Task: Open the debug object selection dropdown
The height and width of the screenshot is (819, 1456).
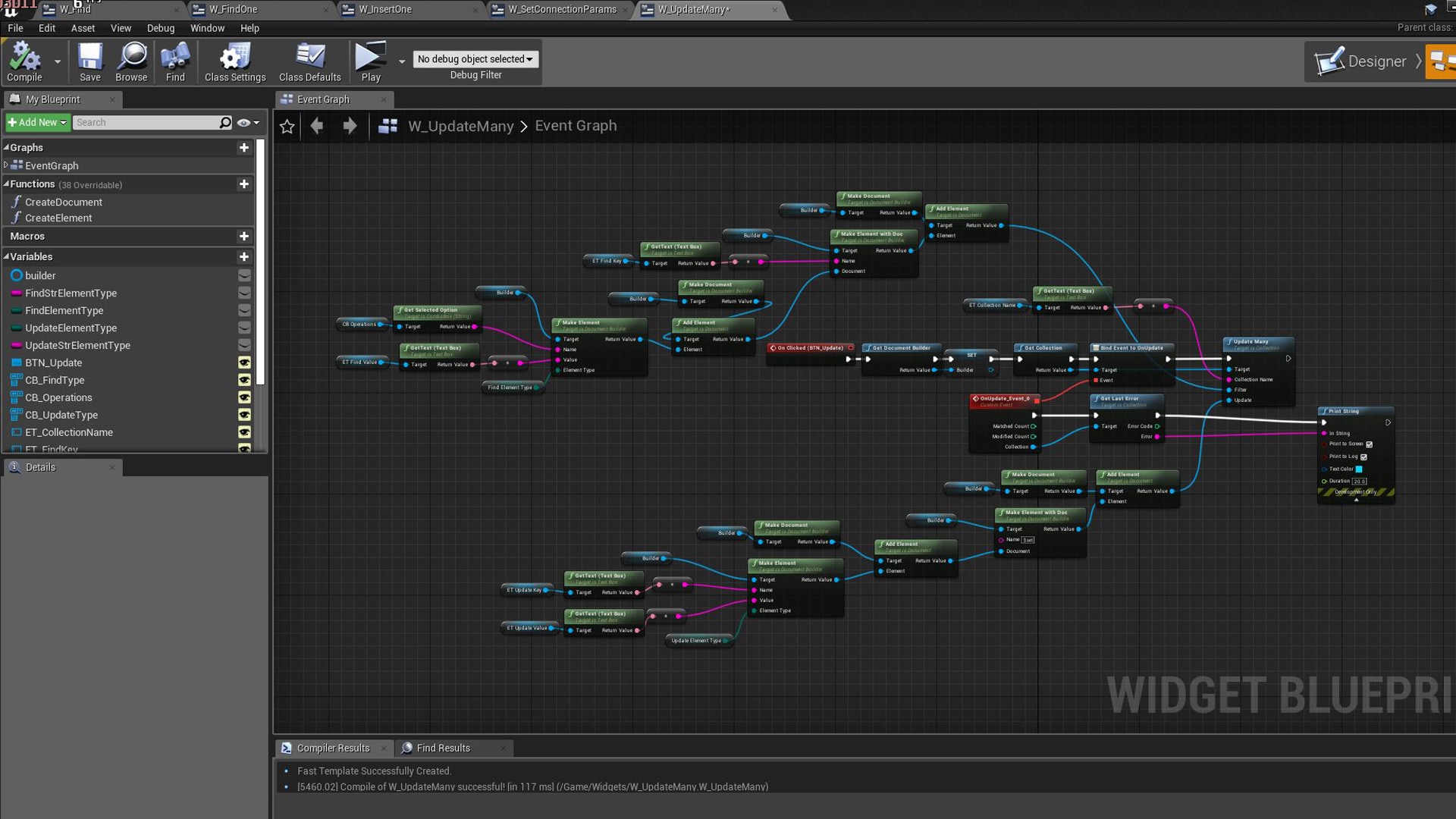Action: pos(475,59)
